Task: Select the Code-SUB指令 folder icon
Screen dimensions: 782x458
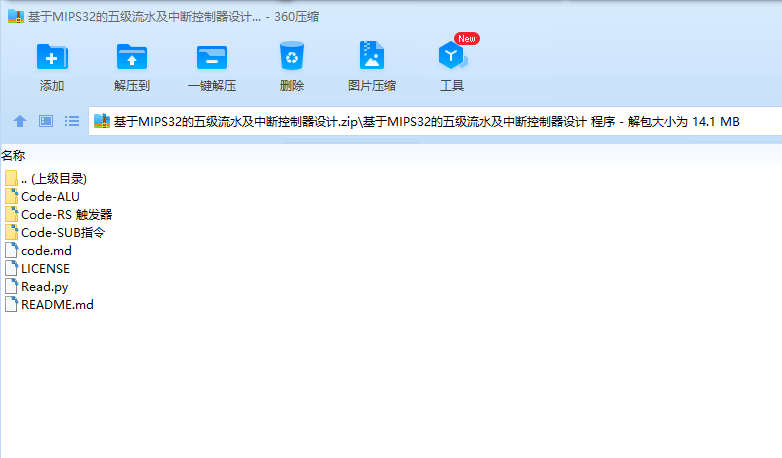Action: (x=11, y=232)
